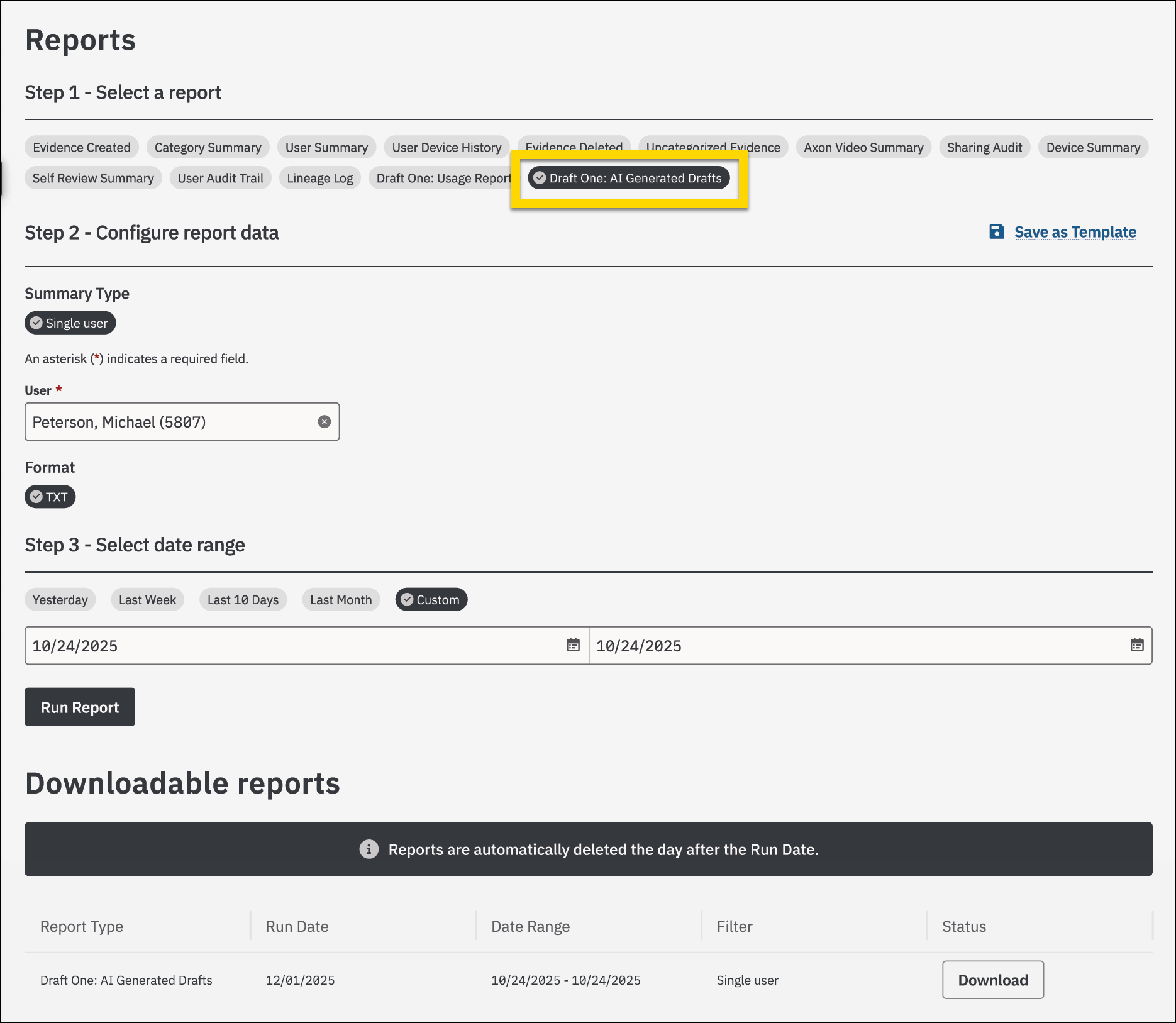The image size is (1176, 1023).
Task: Select the Draft One: AI Generated Drafts report
Action: click(629, 178)
